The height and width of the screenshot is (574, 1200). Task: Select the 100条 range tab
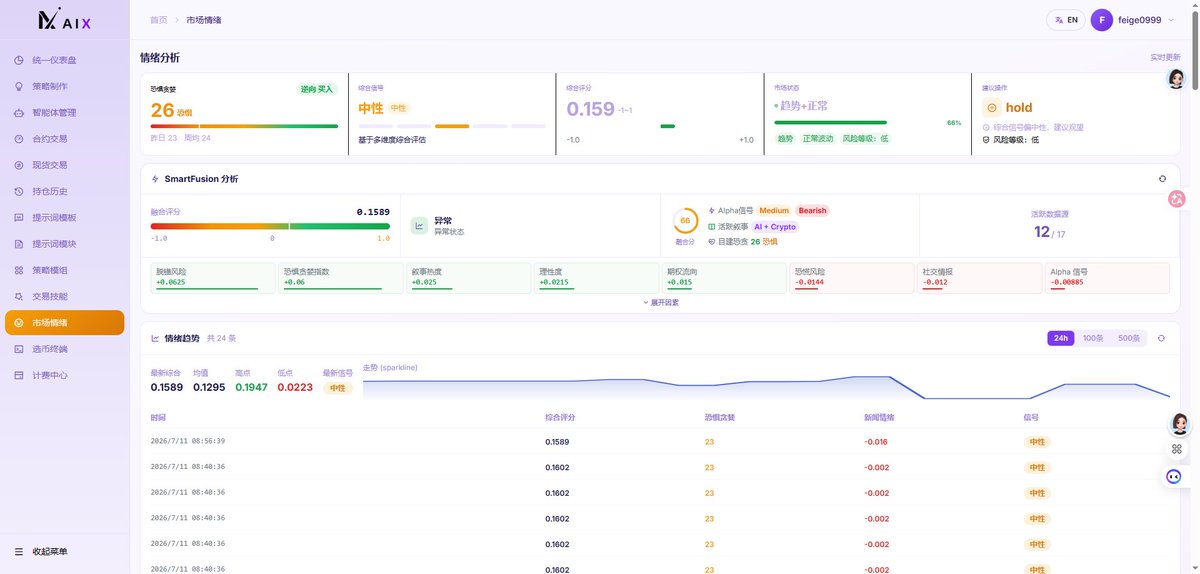coord(1093,338)
